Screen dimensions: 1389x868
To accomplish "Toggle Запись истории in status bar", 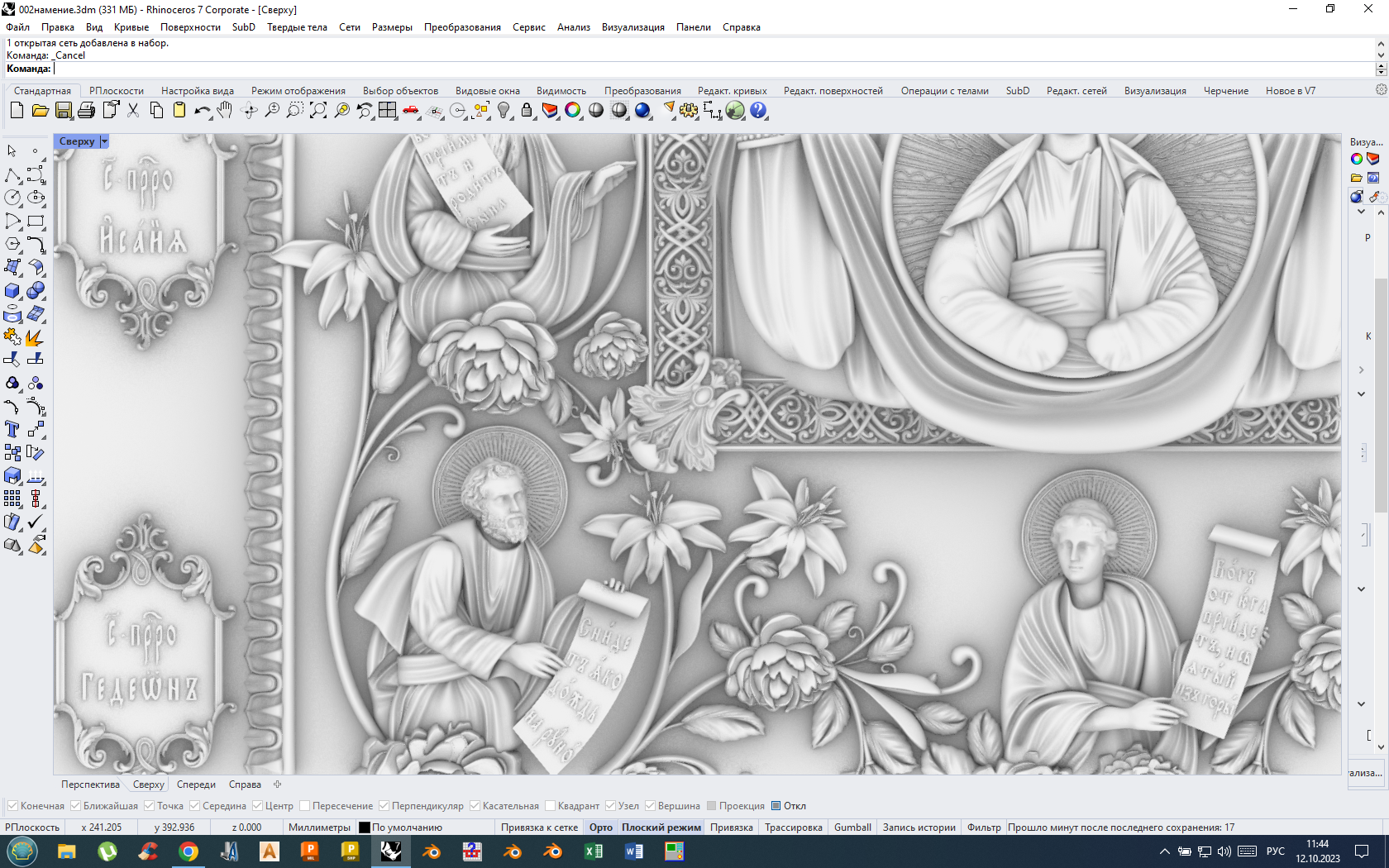I will pos(919,827).
